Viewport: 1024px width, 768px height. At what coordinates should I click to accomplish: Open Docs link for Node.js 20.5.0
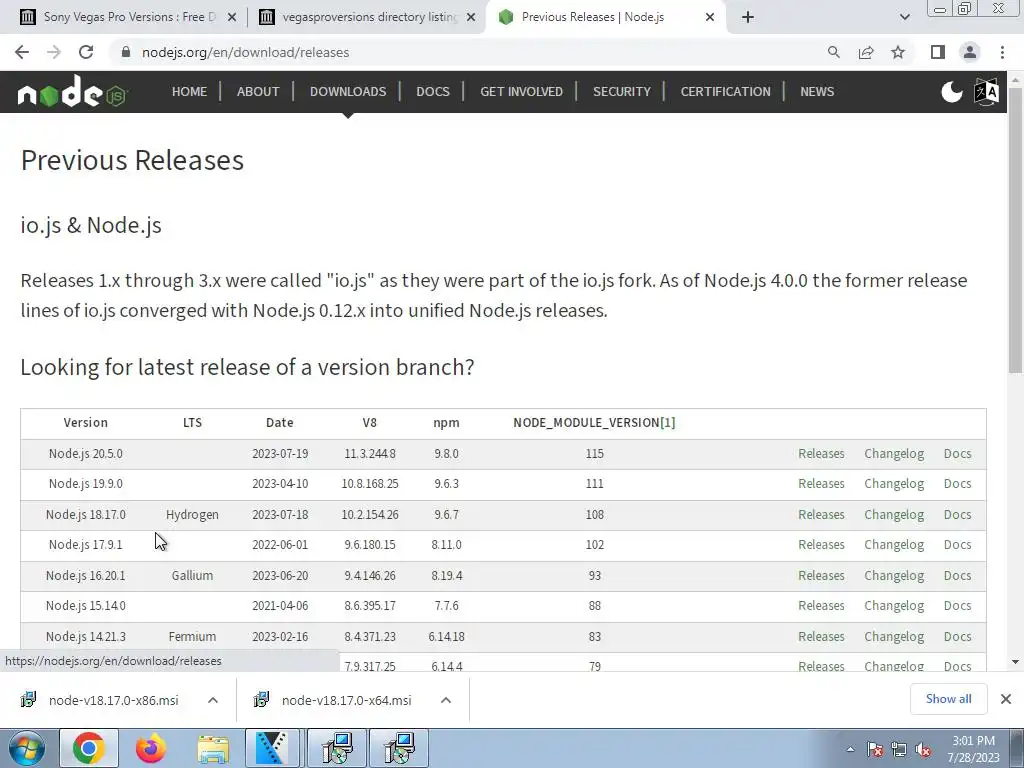957,453
